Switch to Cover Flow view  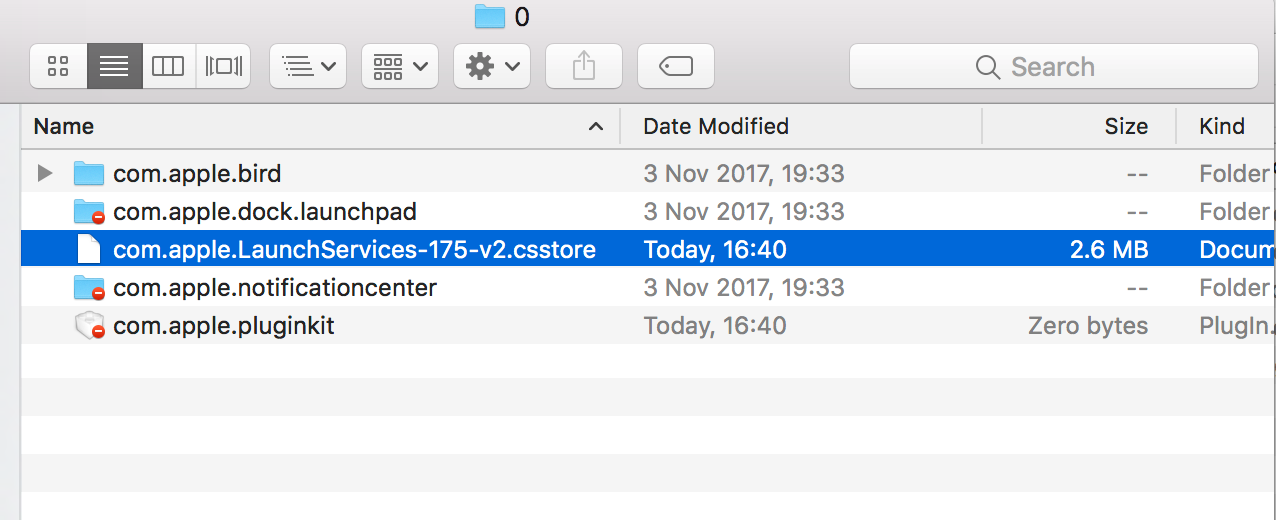[x=223, y=67]
